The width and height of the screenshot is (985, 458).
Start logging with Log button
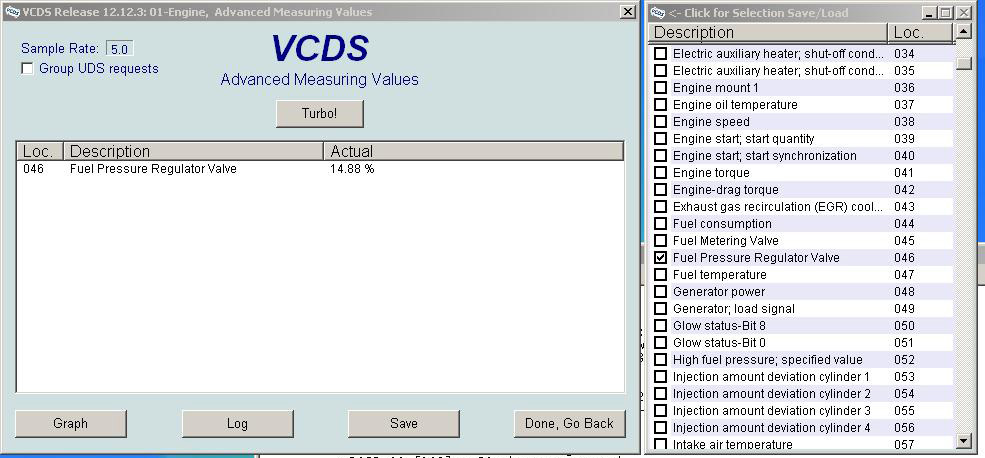(237, 423)
